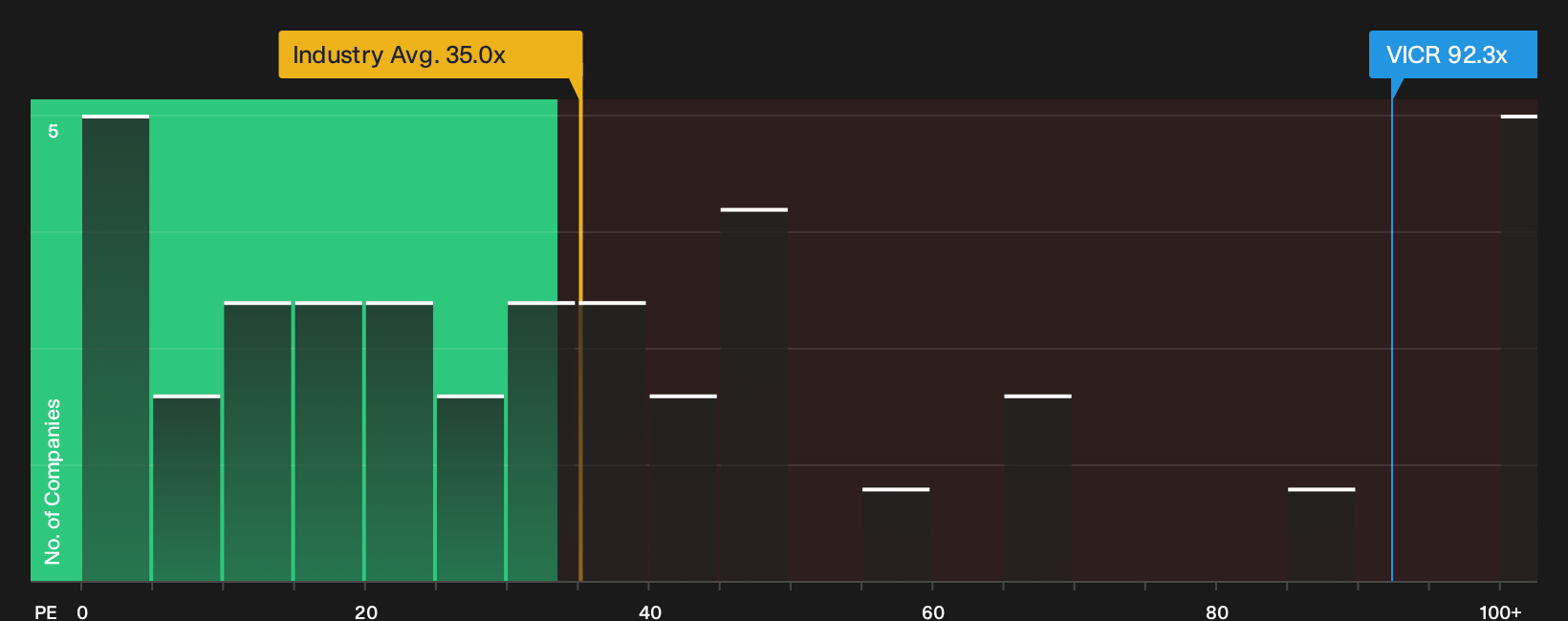This screenshot has height=621, width=1568.
Task: Select the histogram bar for PE 0-5
Action: pos(116,348)
